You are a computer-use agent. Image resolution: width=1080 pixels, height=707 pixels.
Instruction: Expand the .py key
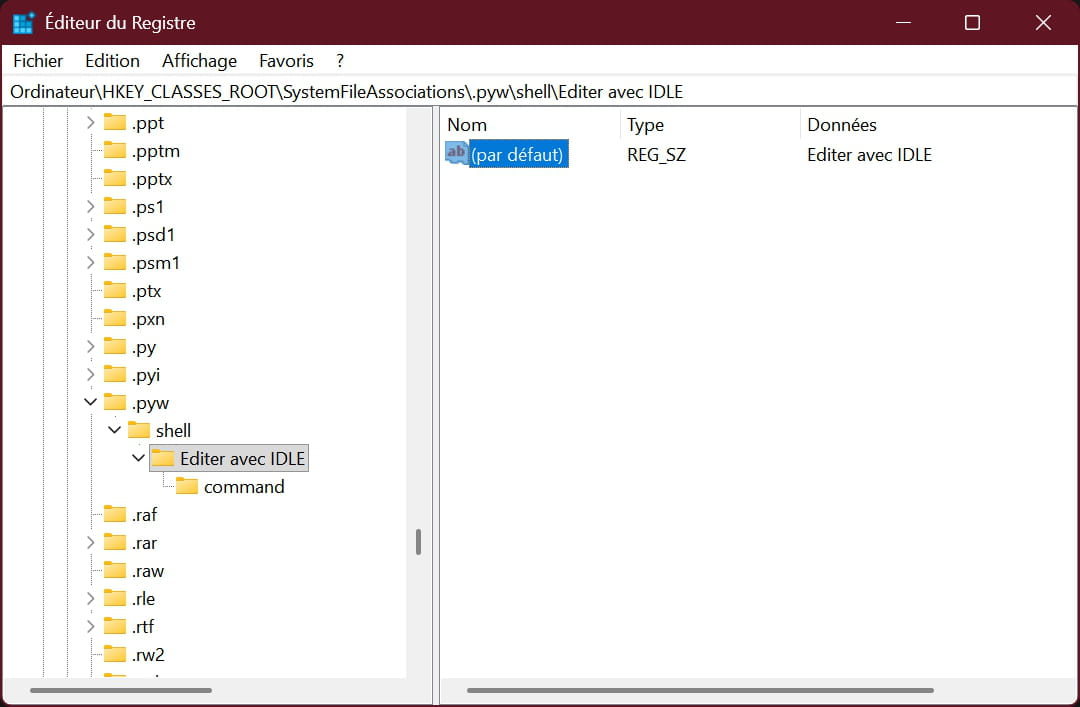point(90,347)
